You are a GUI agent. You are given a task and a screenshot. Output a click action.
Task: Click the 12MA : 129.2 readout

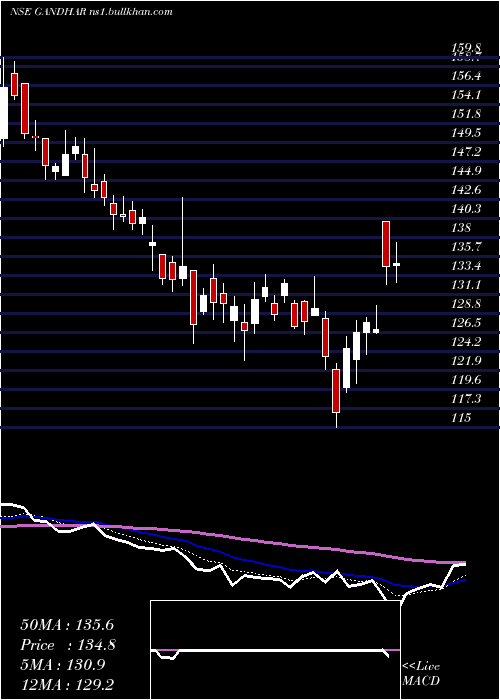[x=67, y=684]
